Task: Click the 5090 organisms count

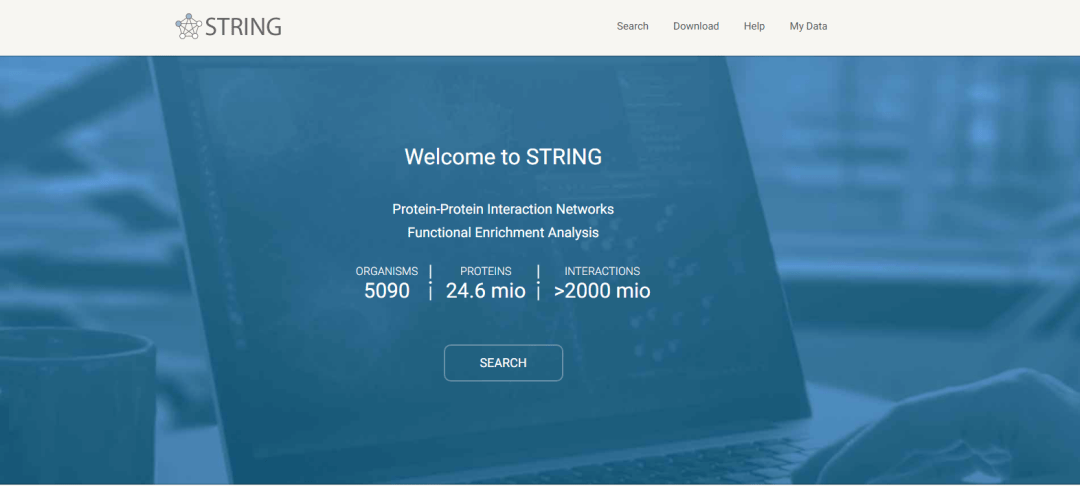Action: [386, 291]
